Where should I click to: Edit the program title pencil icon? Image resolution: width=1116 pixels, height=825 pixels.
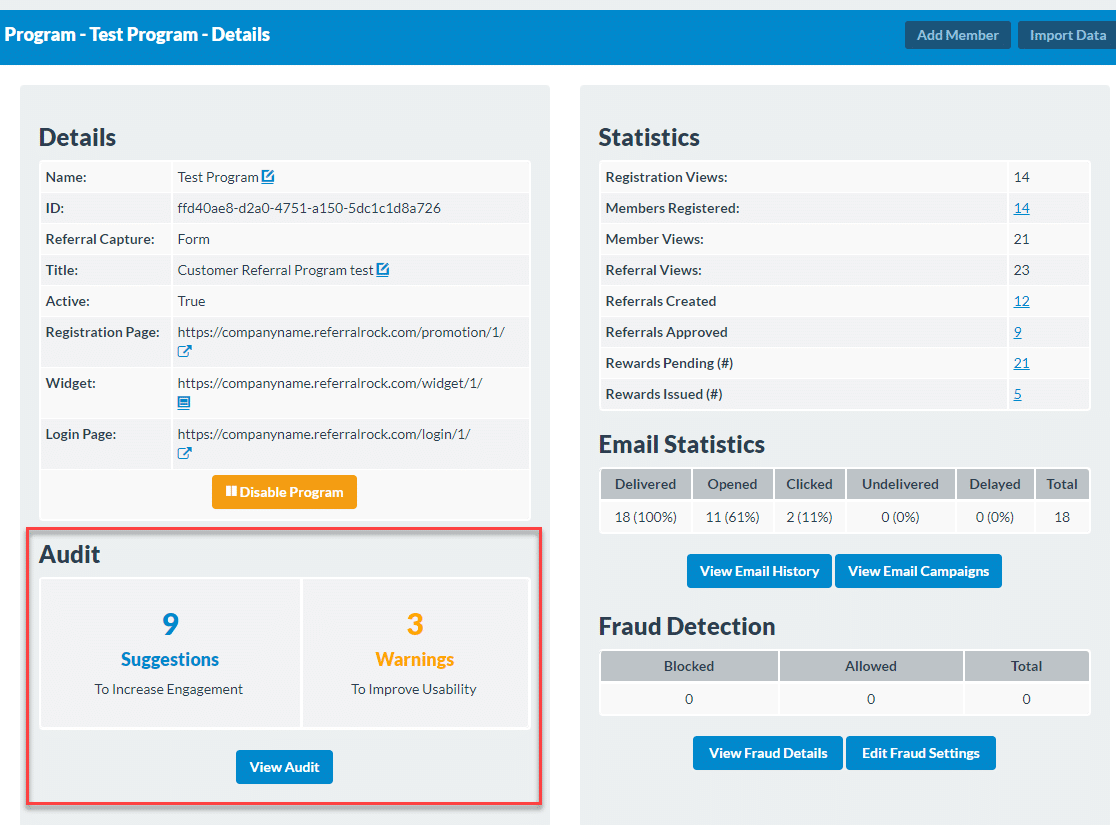382,270
